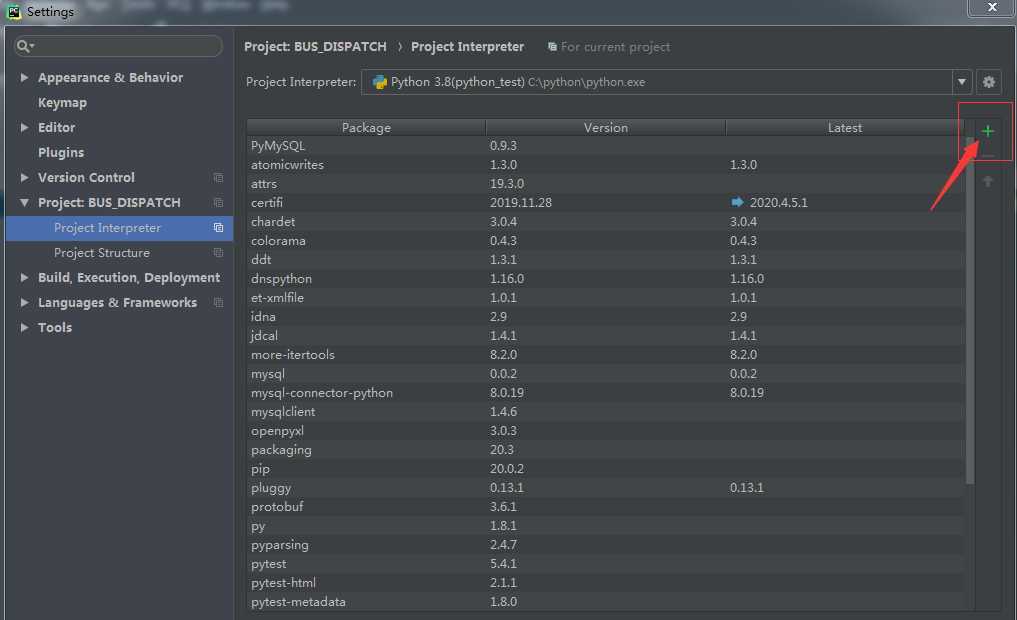The image size is (1017, 620).
Task: Click the Python logo in interpreter field
Action: (x=379, y=82)
